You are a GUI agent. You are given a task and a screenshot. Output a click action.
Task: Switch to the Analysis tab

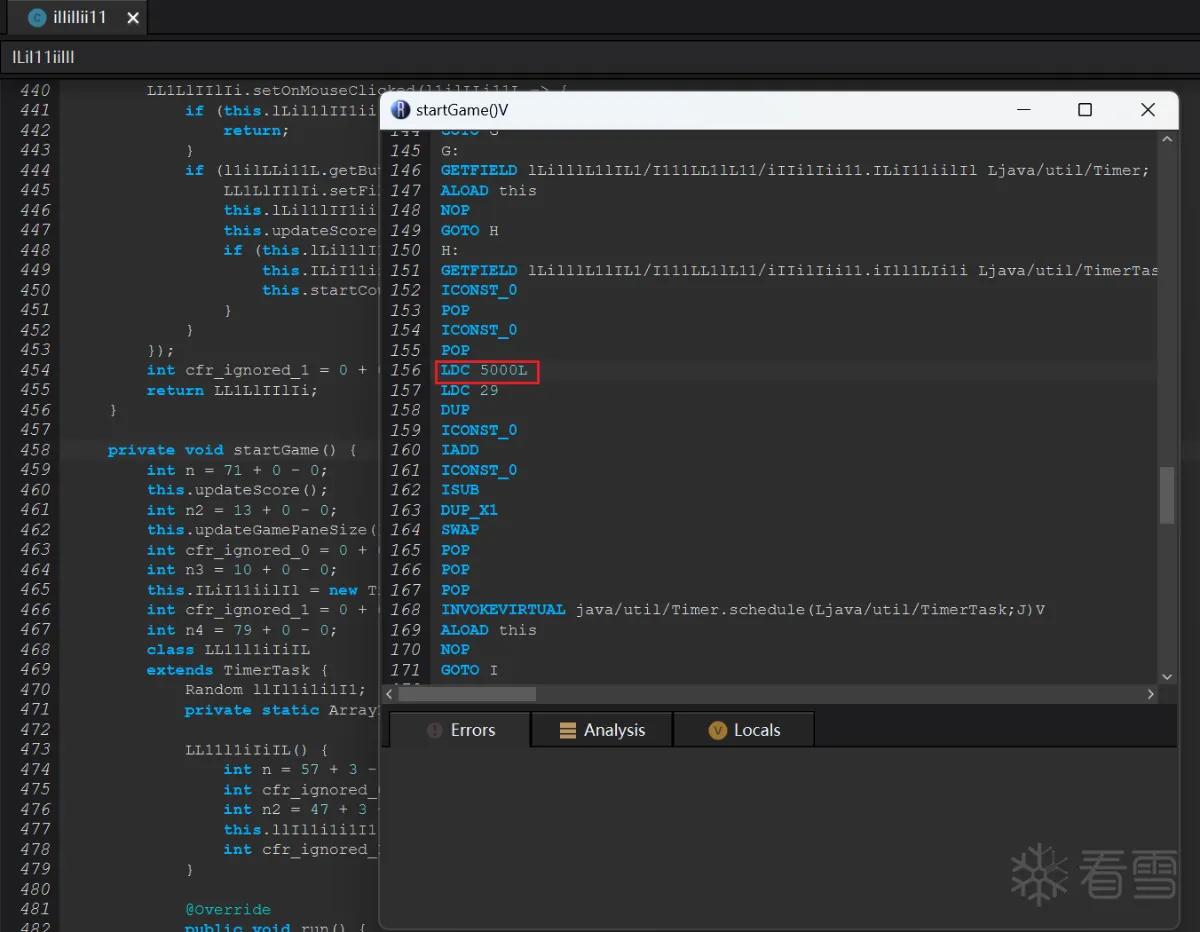click(602, 730)
